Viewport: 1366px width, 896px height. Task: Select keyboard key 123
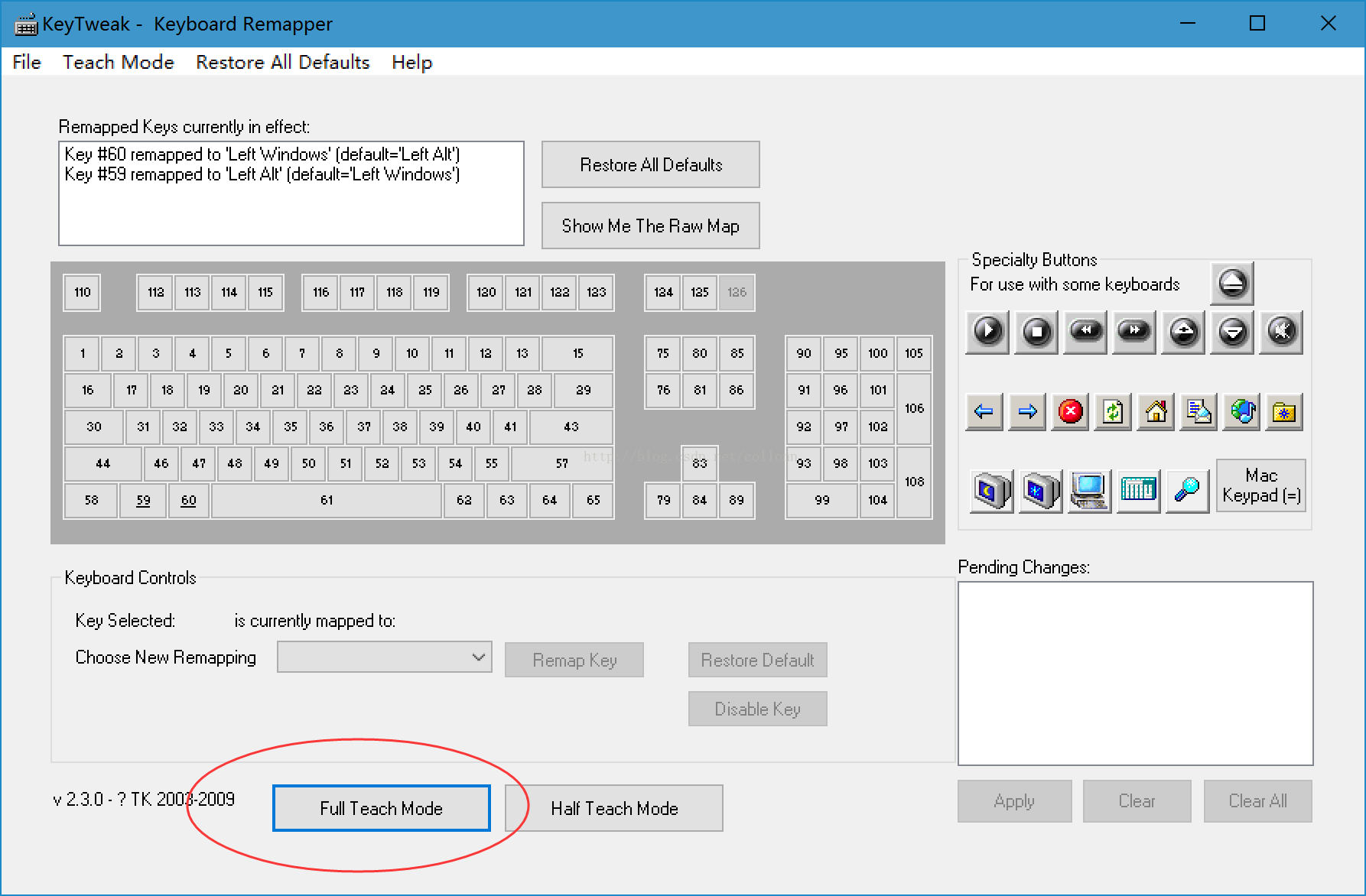[597, 292]
